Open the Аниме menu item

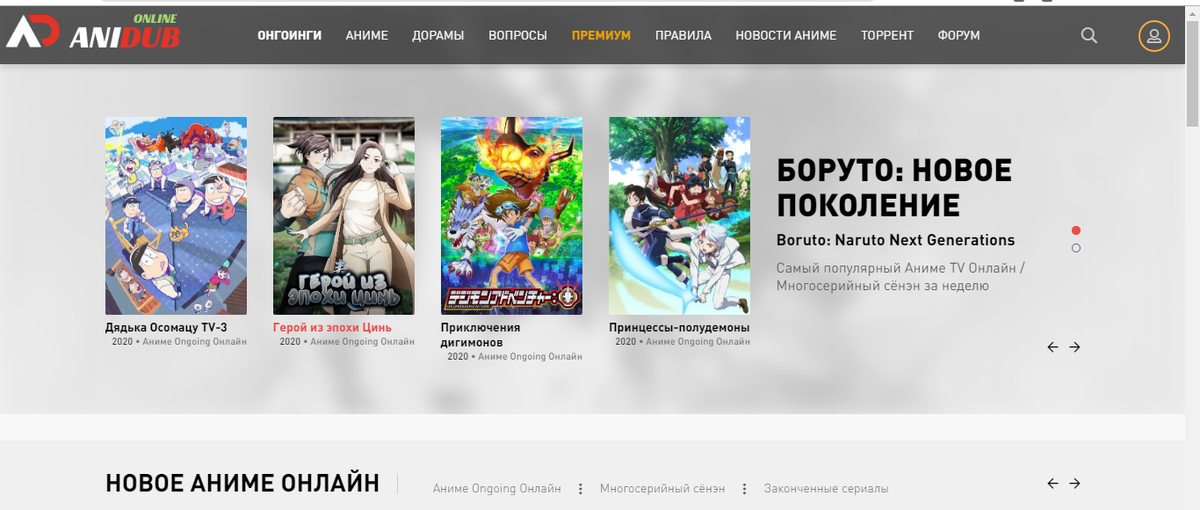(367, 35)
